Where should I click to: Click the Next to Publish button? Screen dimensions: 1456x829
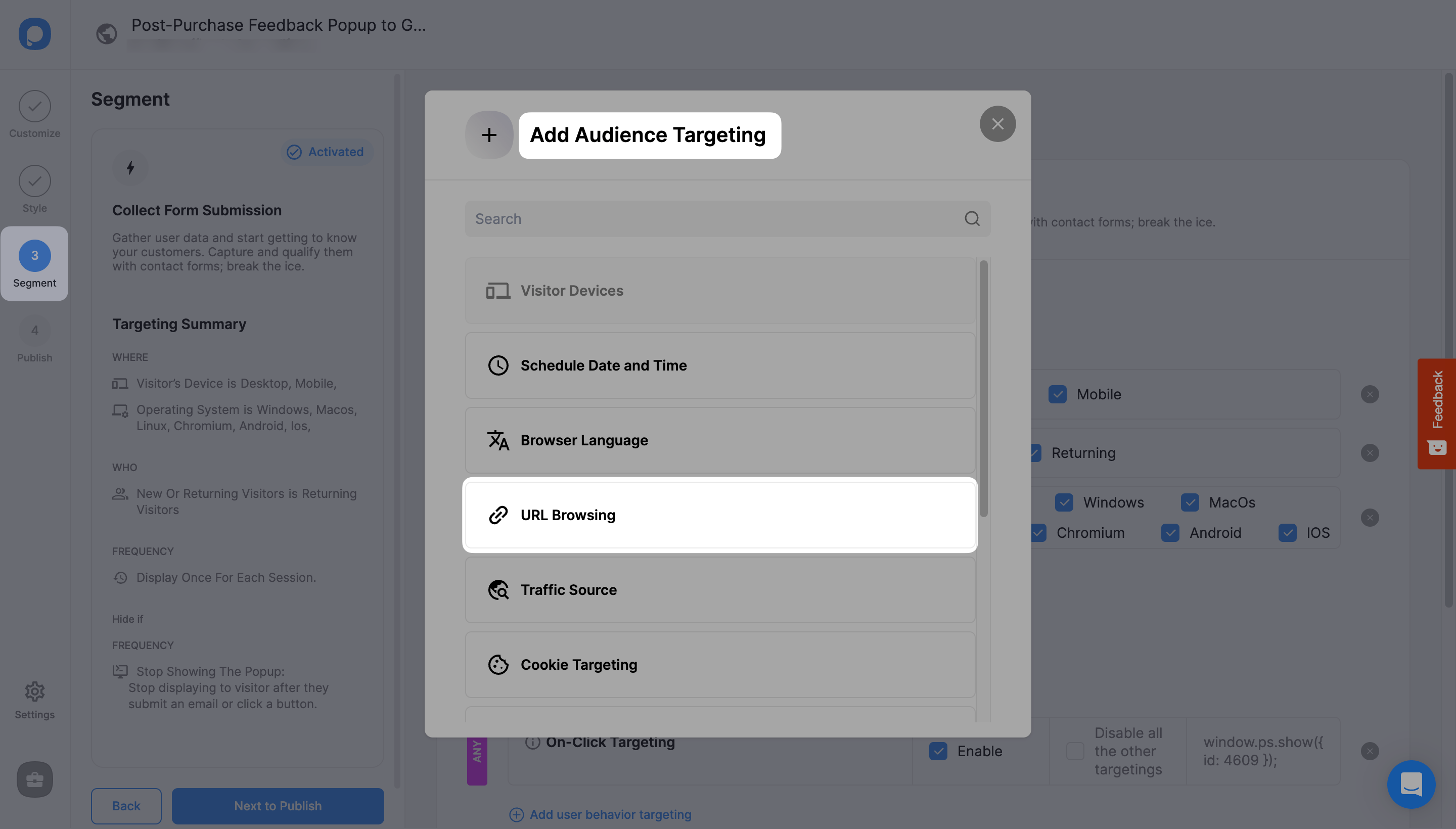pyautogui.click(x=277, y=805)
